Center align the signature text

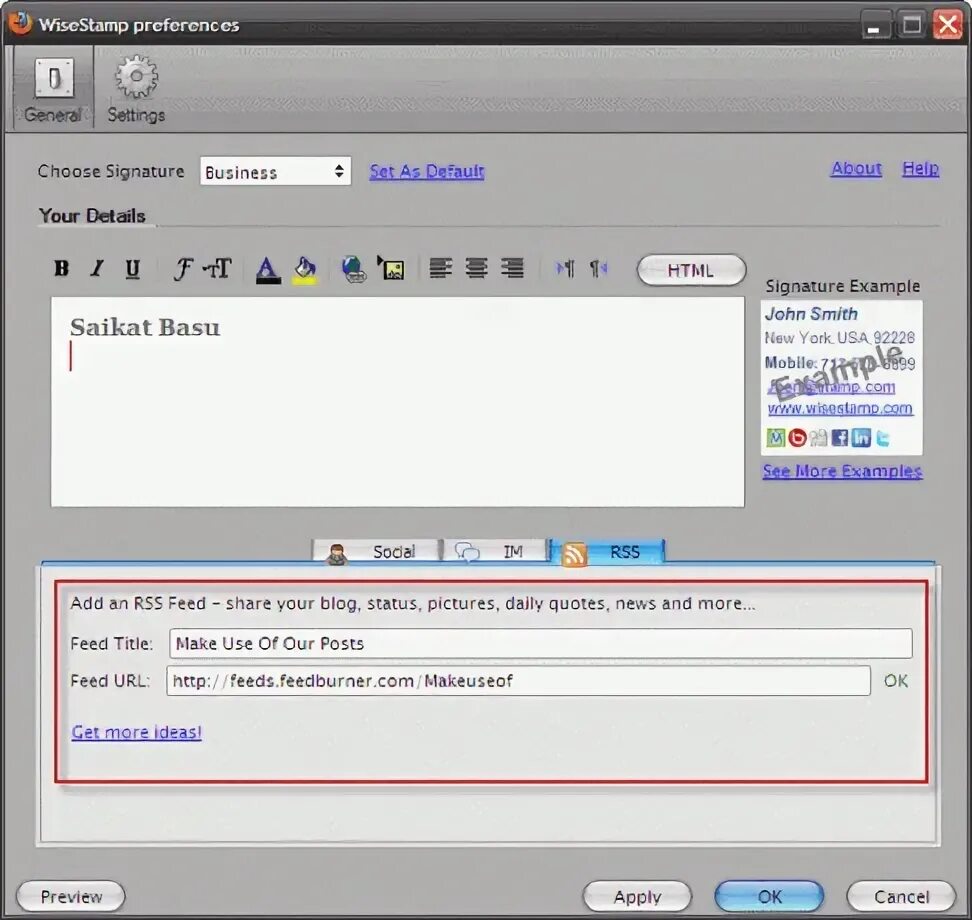(x=476, y=268)
